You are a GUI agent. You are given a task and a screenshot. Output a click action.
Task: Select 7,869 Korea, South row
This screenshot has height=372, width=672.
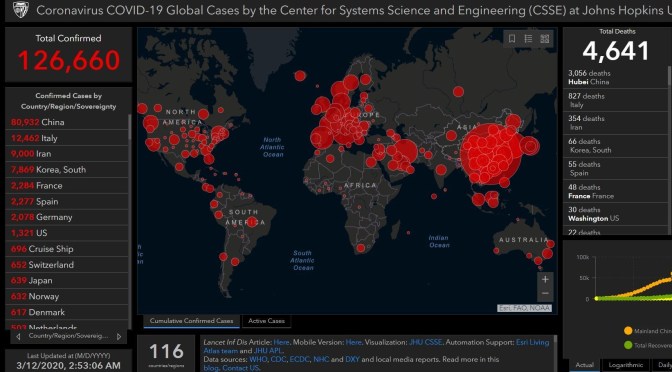point(67,170)
